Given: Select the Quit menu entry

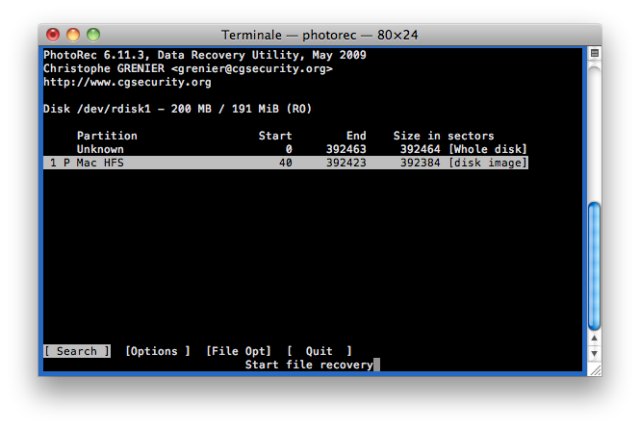Looking at the screenshot, I should click(319, 351).
